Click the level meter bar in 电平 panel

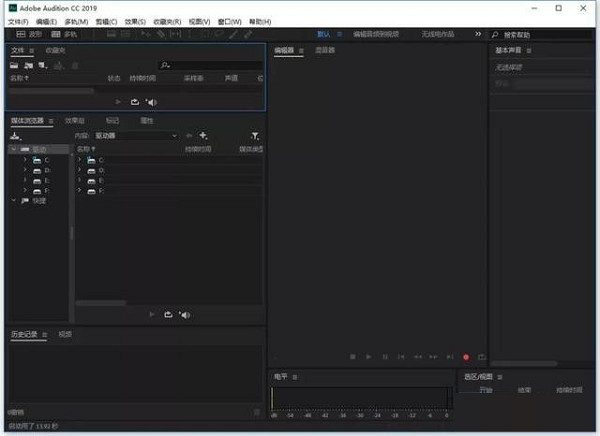[x=361, y=398]
